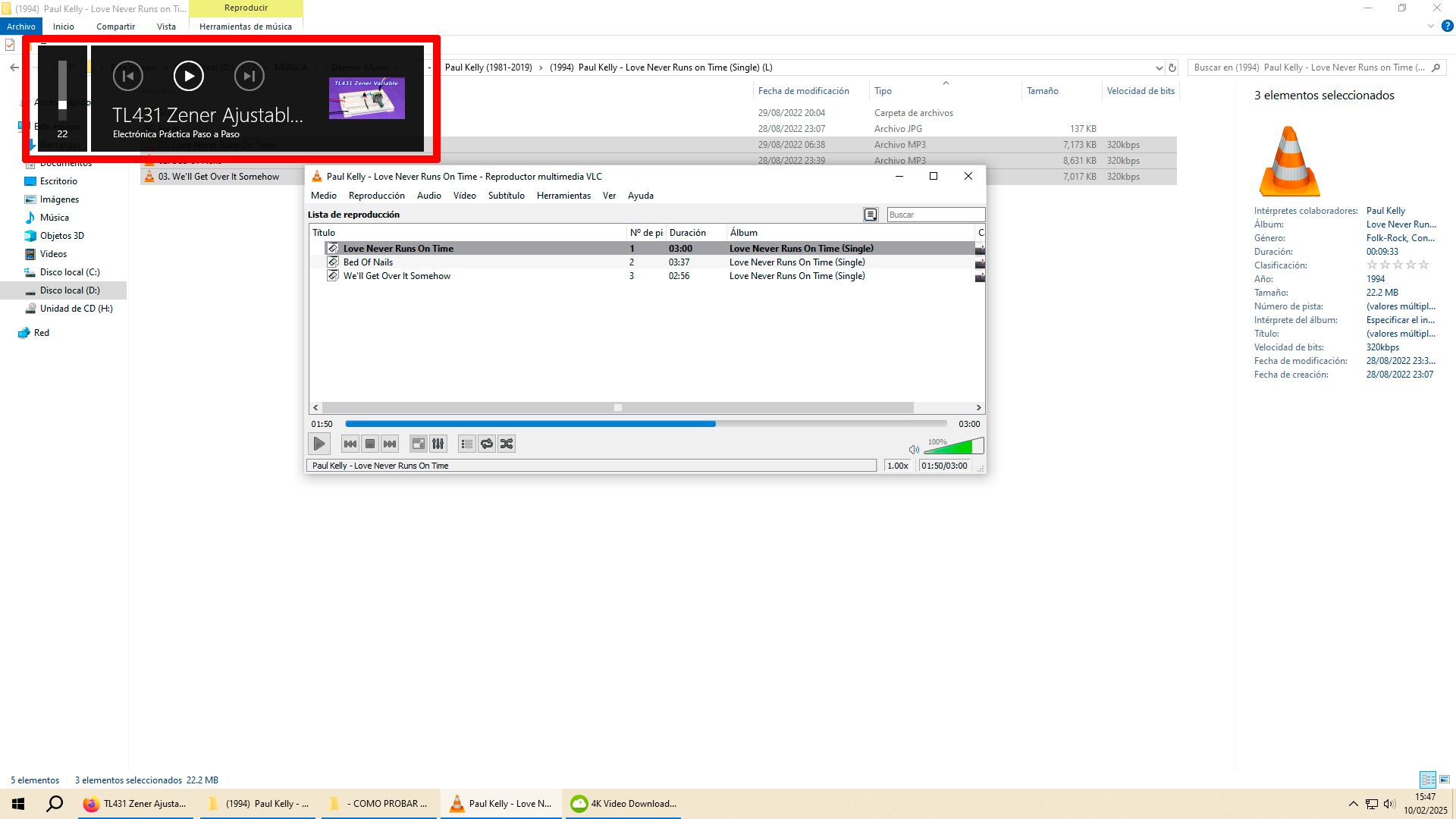Mute audio with VLC speaker icon
1456x819 pixels.
coord(914,449)
